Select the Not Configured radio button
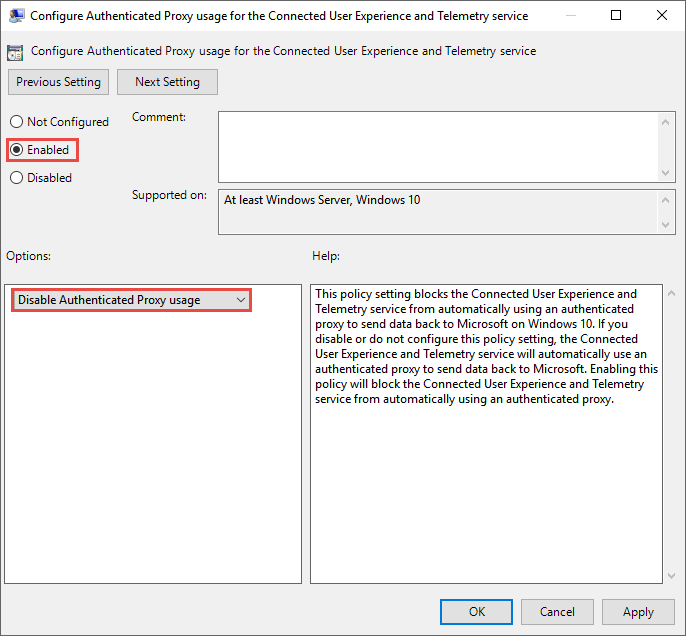The image size is (686, 636). [17, 122]
